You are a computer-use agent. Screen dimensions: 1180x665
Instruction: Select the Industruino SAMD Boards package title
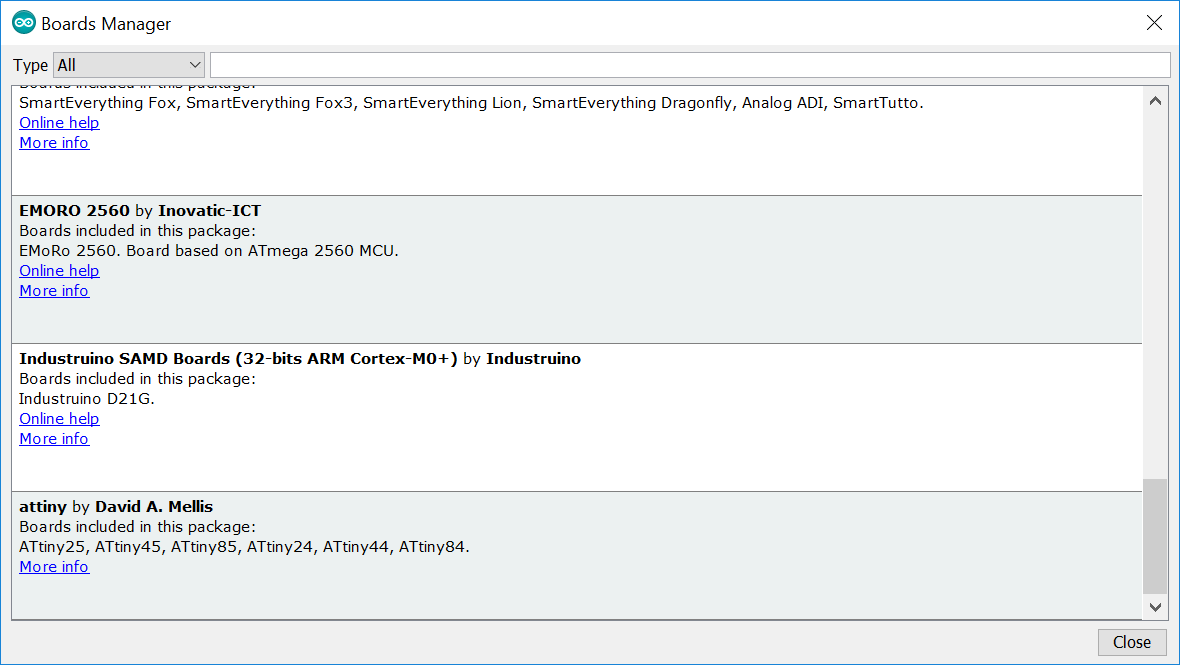point(238,359)
